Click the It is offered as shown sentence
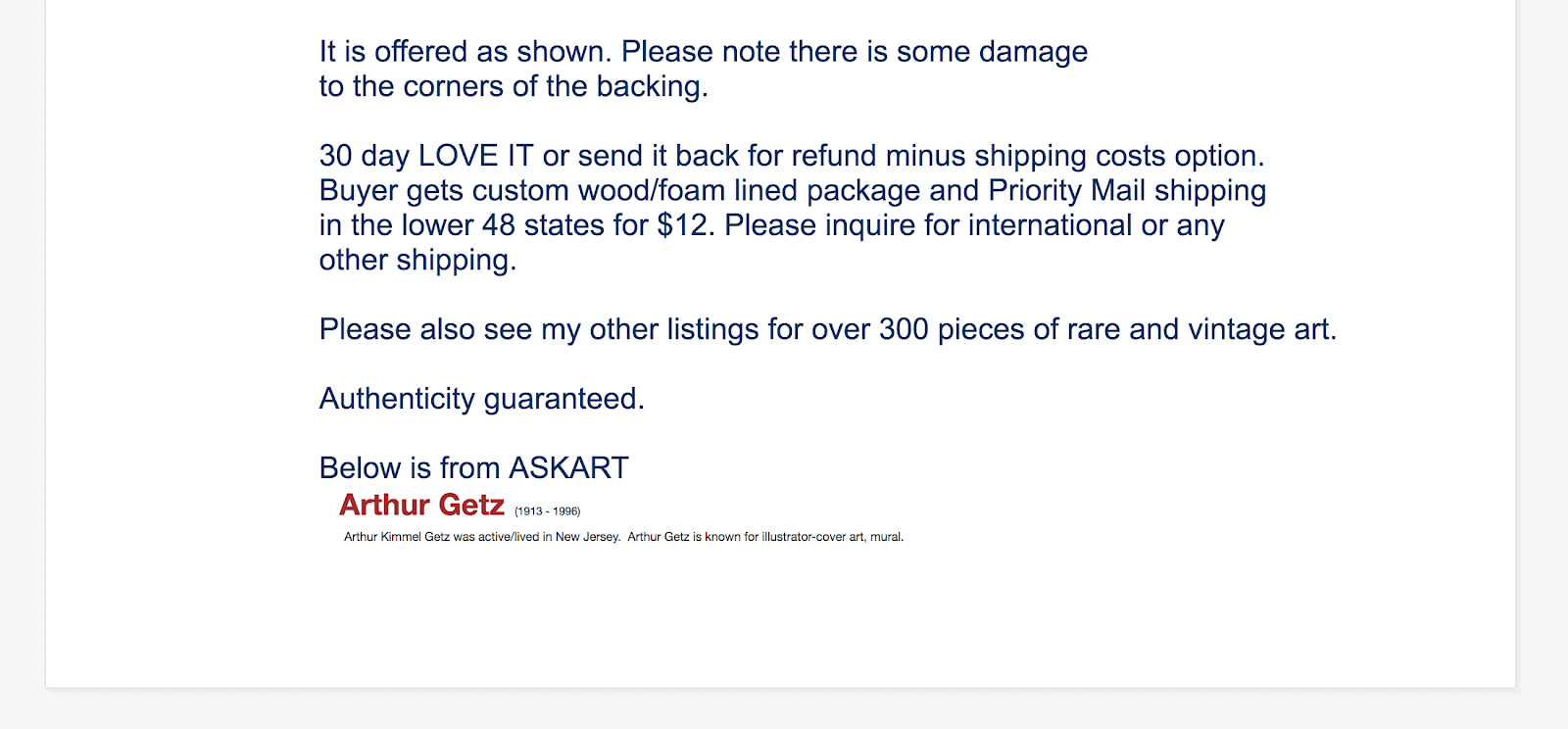The height and width of the screenshot is (729, 1568). 465,52
